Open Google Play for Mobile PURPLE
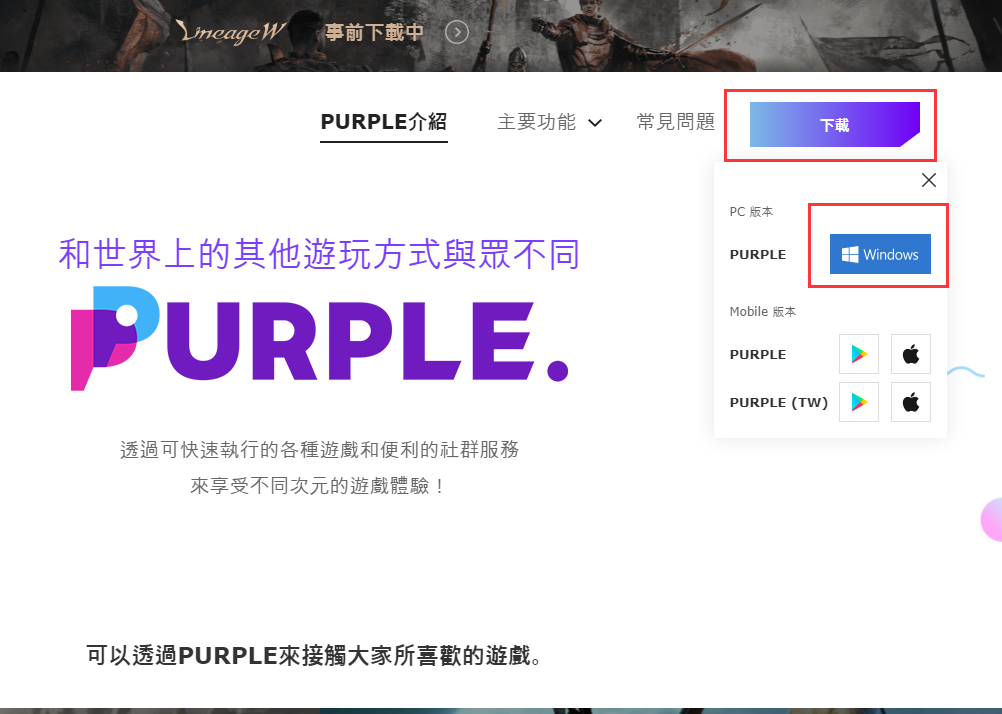The image size is (1002, 714). [x=859, y=353]
